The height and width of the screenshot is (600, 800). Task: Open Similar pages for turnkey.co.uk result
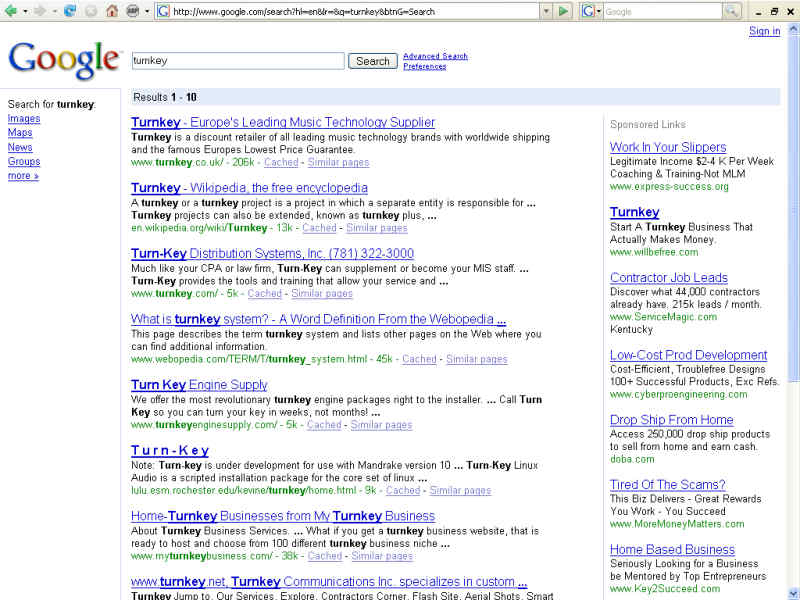pyautogui.click(x=338, y=162)
